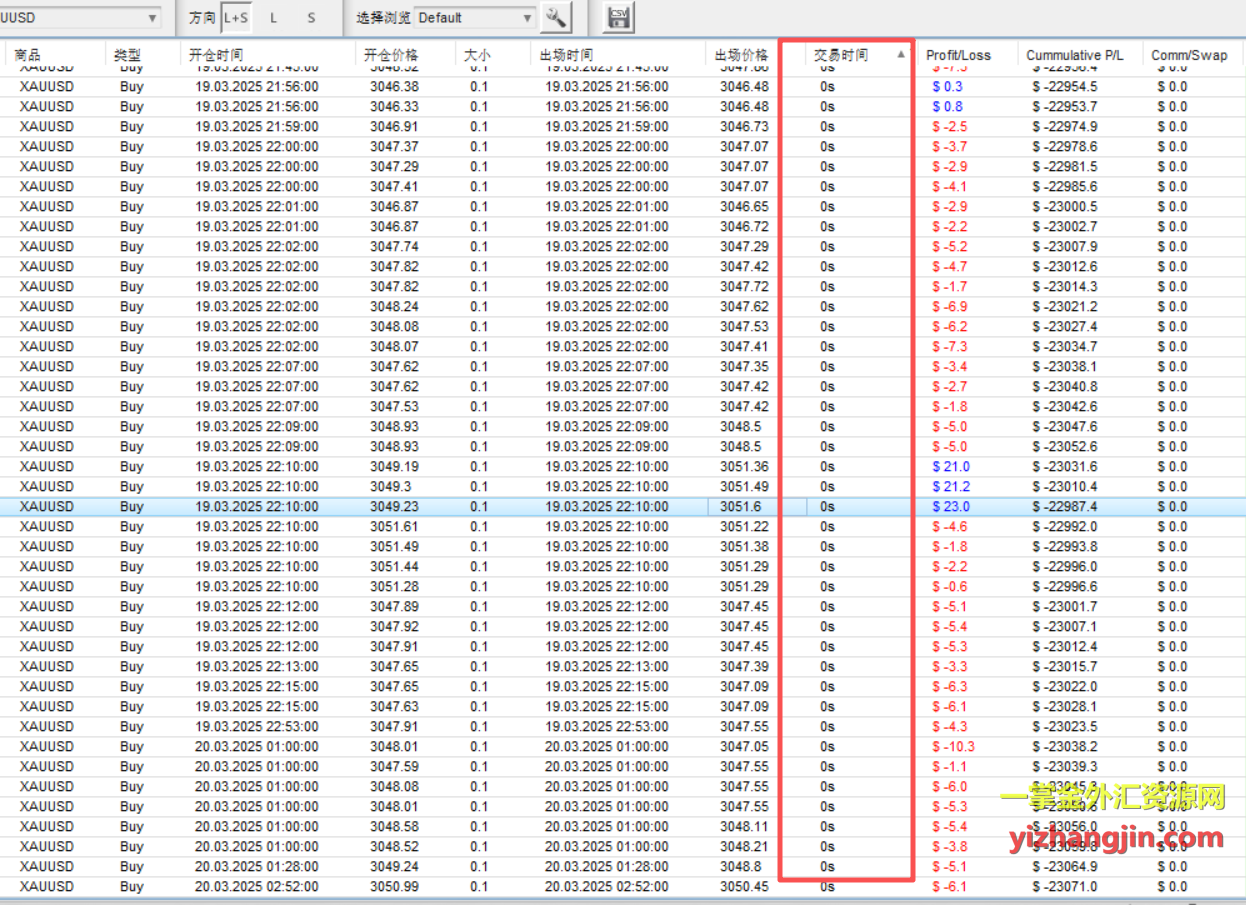Expand the 选择浏览 Default dropdown
The image size is (1246, 905).
475,18
